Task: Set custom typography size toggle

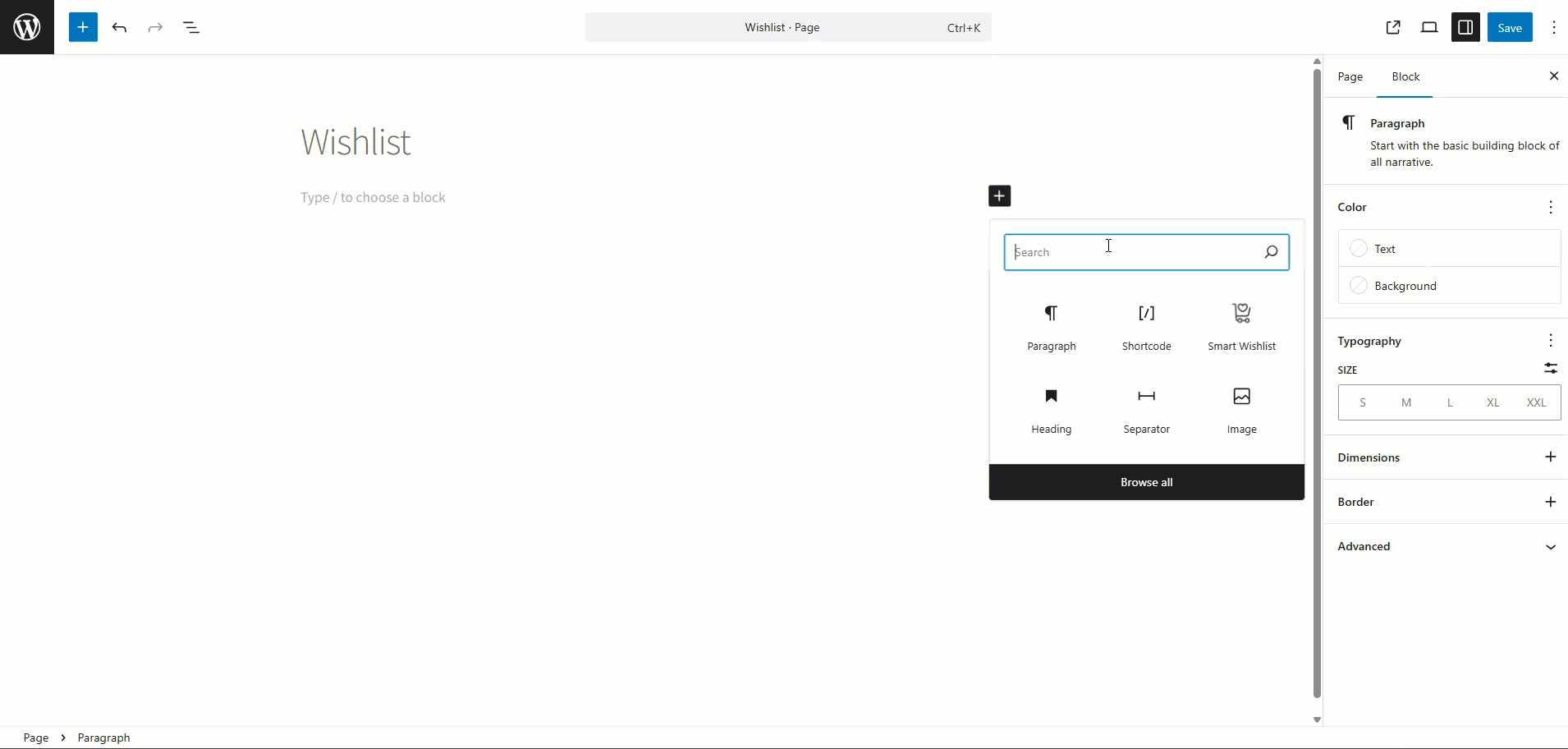Action: click(x=1550, y=369)
